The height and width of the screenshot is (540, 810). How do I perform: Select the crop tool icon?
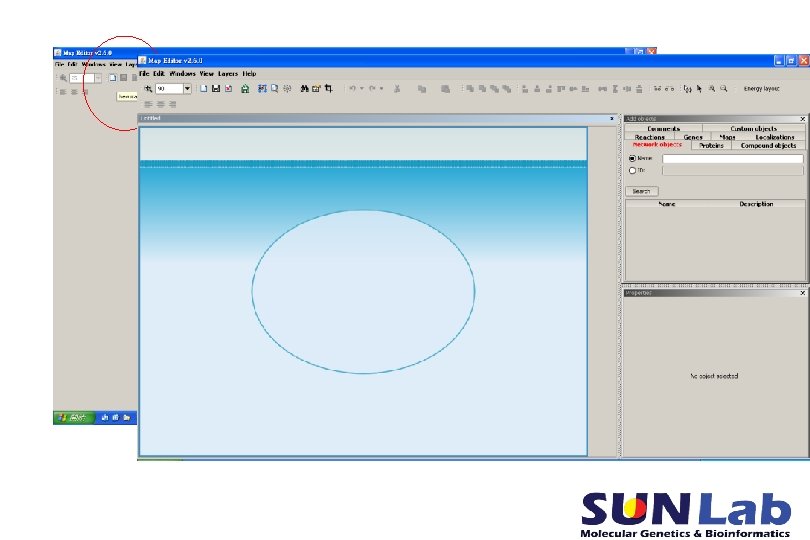point(329,89)
